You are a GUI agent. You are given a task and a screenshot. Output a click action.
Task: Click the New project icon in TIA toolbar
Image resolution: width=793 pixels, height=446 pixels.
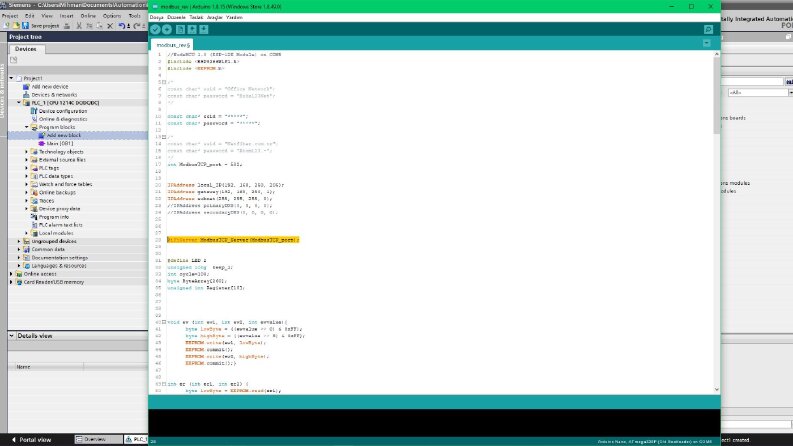(x=7, y=26)
